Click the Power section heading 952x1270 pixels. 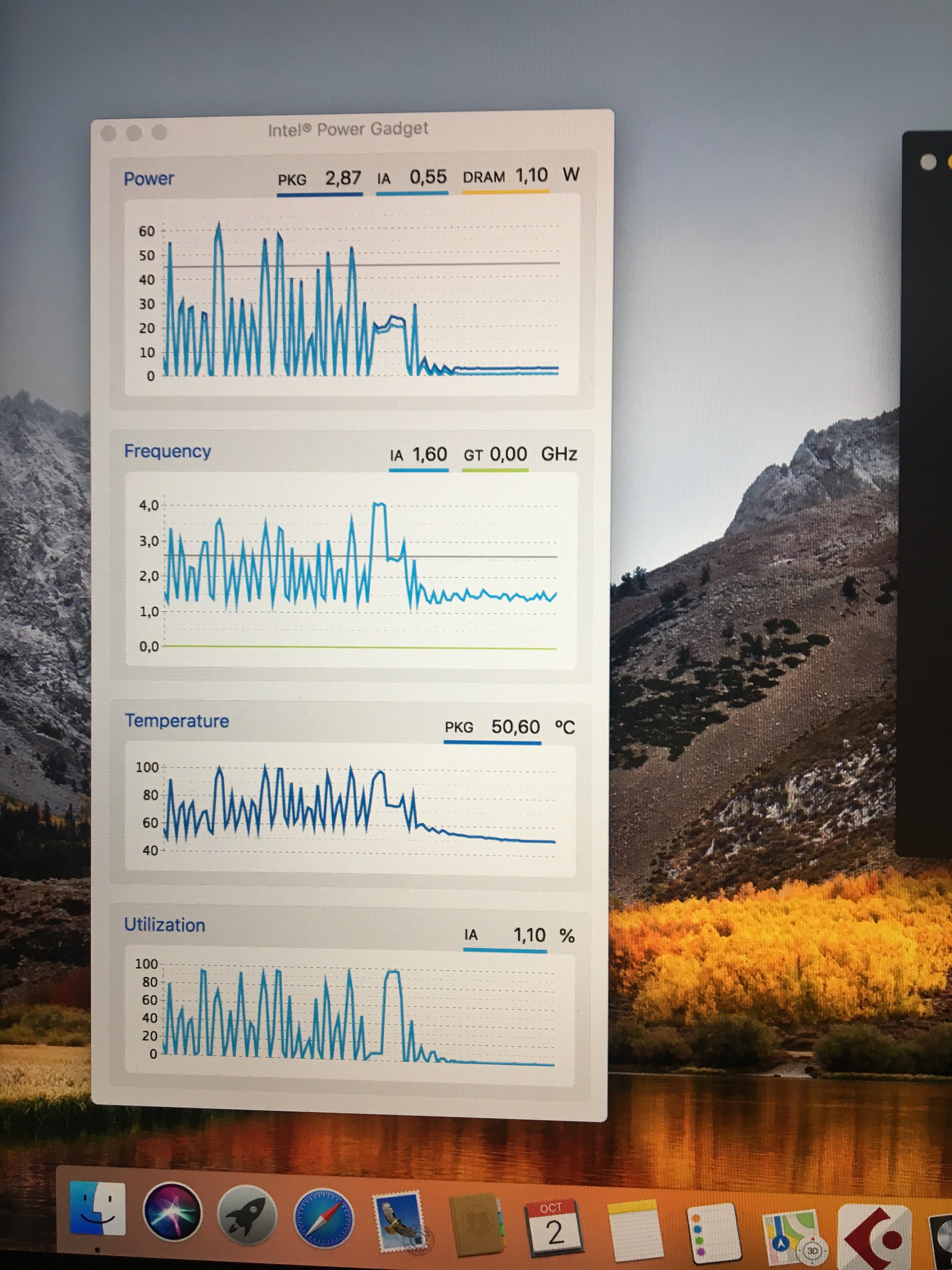click(x=149, y=178)
